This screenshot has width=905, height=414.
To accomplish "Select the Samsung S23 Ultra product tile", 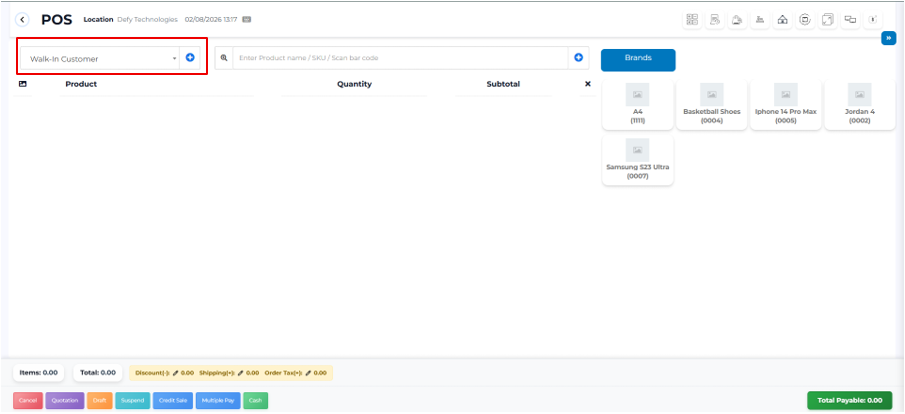I will 637,161.
